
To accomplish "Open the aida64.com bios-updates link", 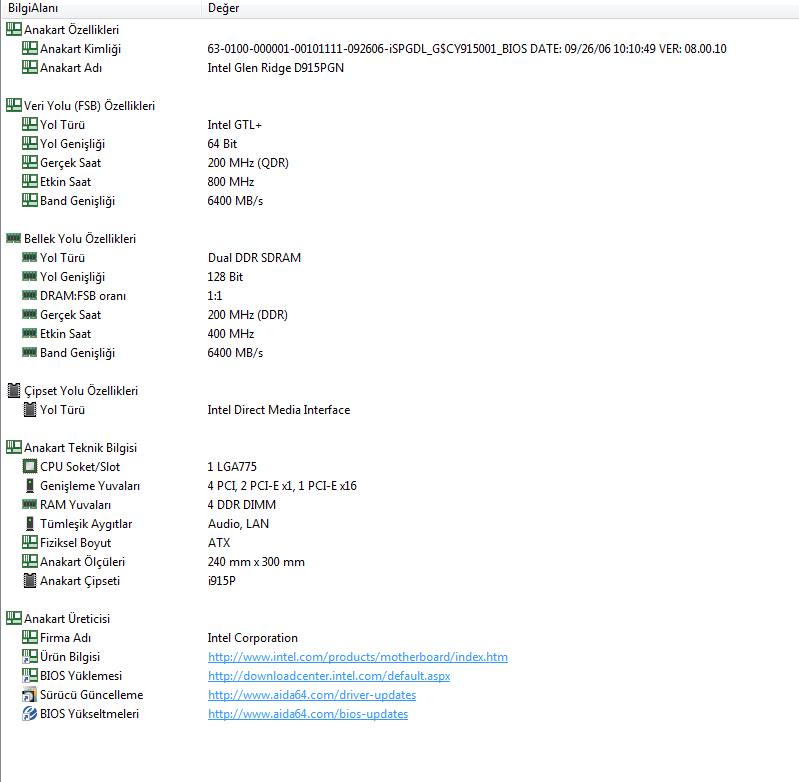I will (x=307, y=714).
